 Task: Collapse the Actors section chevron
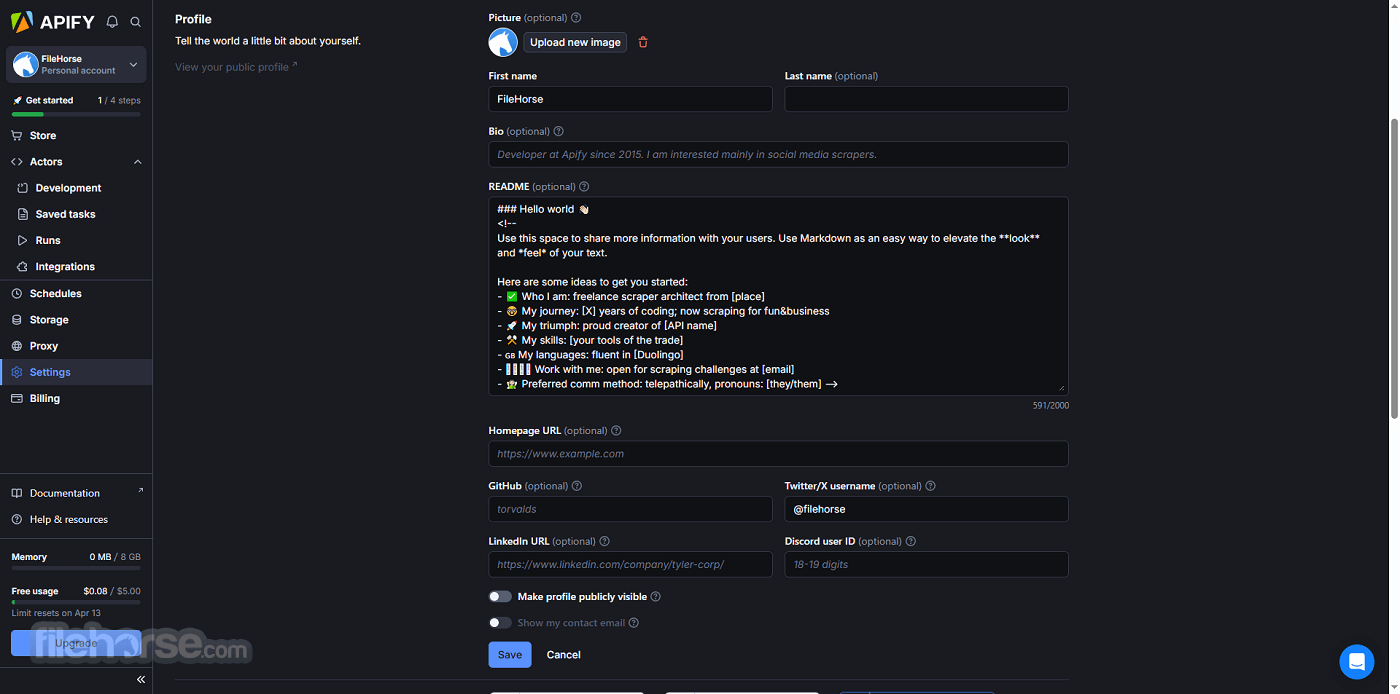[x=138, y=162]
